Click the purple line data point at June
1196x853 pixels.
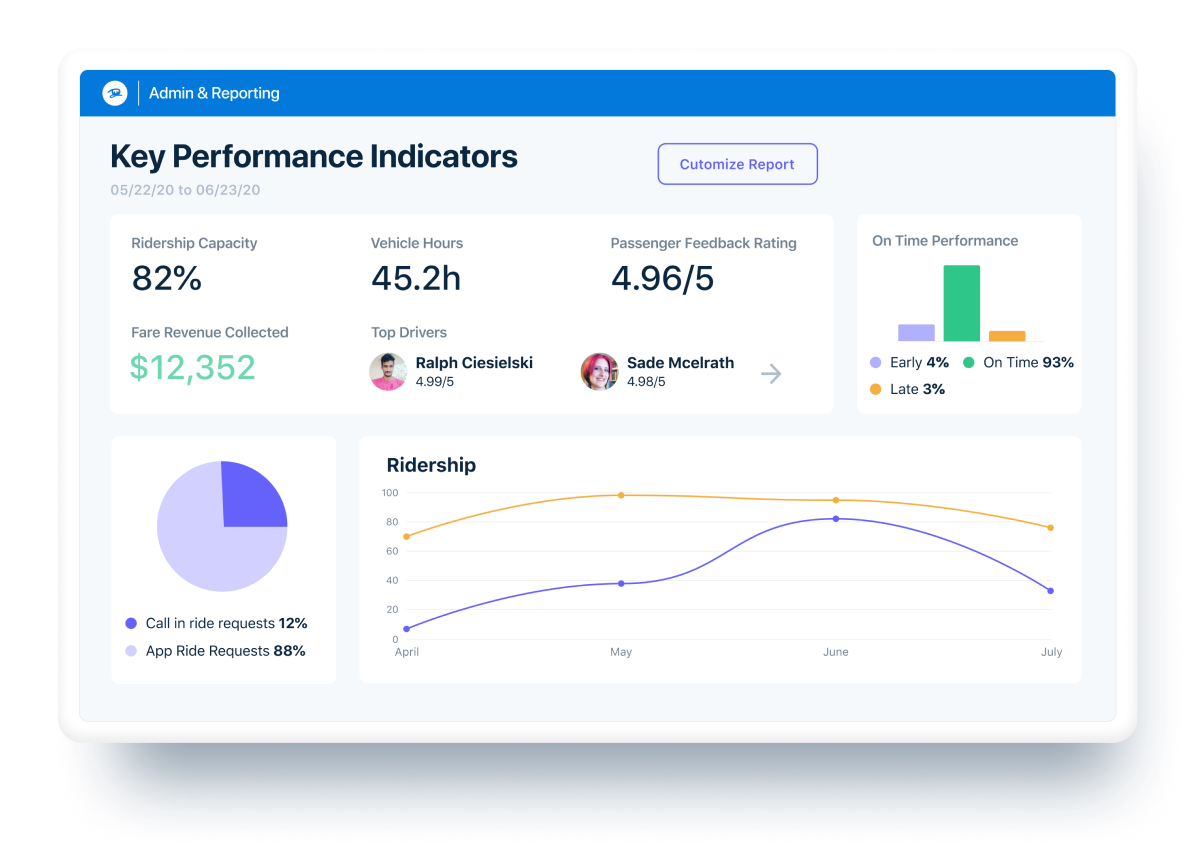point(836,519)
